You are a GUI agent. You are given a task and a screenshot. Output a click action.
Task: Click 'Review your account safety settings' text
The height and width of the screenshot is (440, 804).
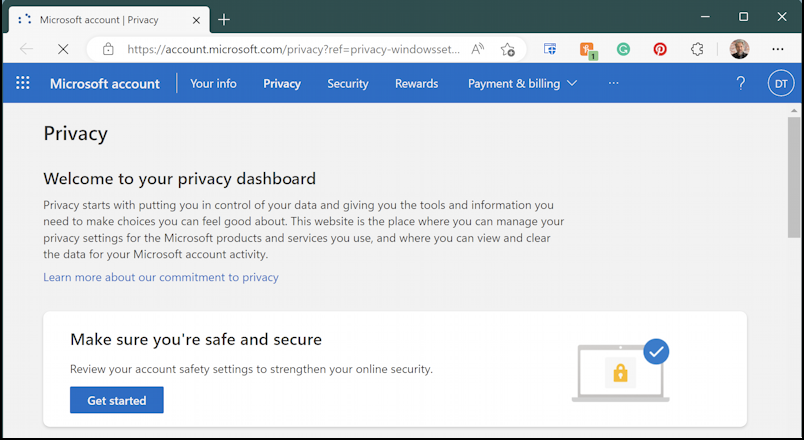tap(251, 369)
